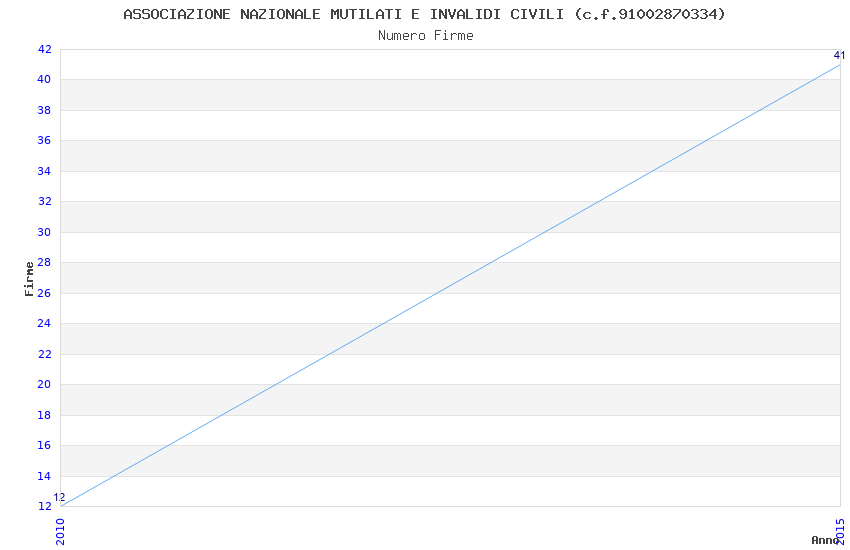The image size is (850, 550).
Task: Click y-axis value 26
Action: pyautogui.click(x=44, y=293)
